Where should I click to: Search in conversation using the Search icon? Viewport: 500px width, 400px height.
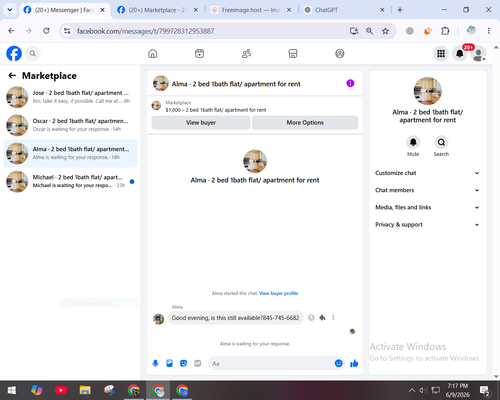(x=441, y=142)
